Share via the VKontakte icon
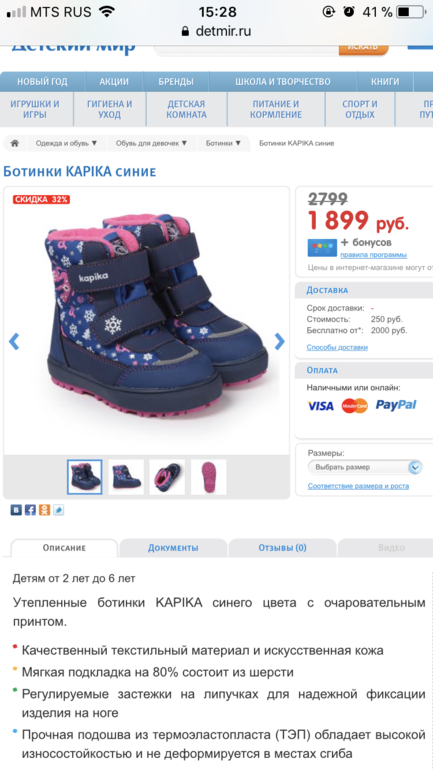 pyautogui.click(x=16, y=510)
